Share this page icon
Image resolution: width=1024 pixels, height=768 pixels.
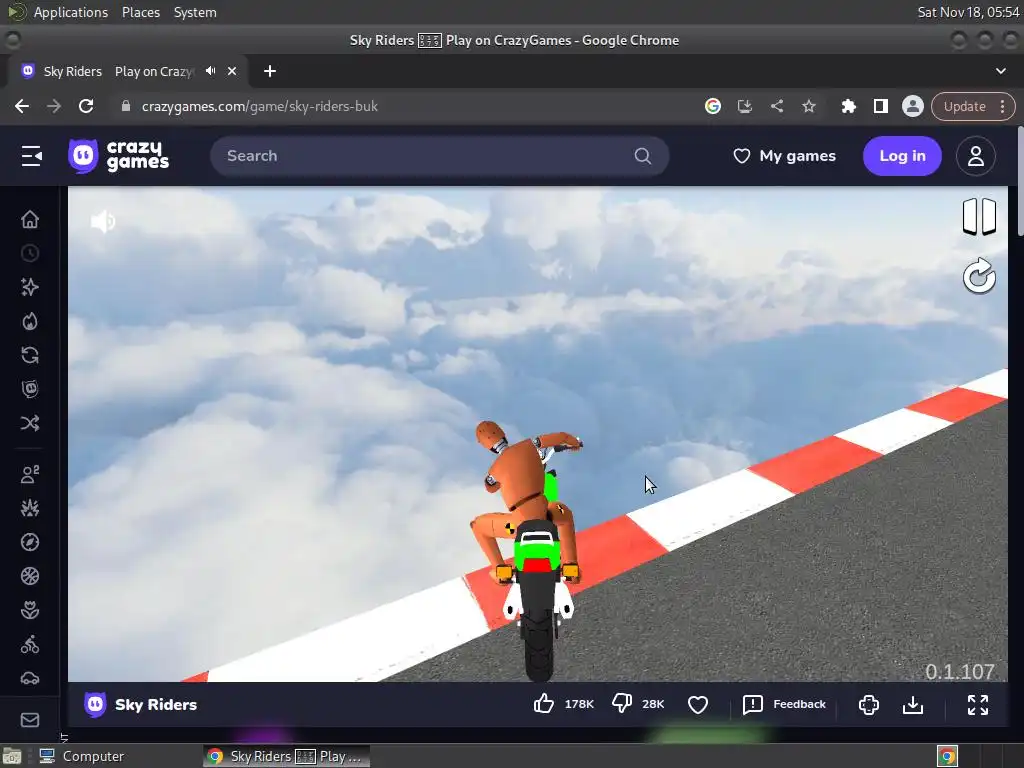click(x=776, y=106)
